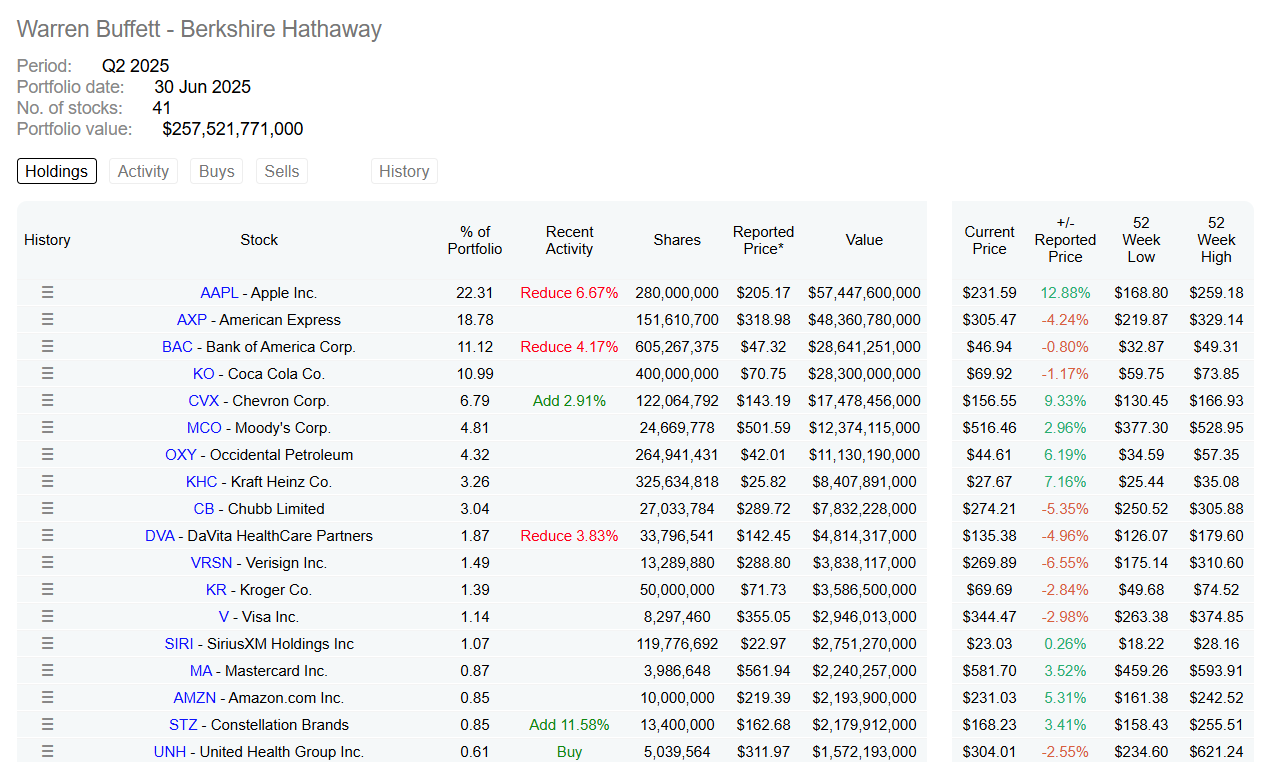Open history icon for Verisign row
1282x762 pixels.
coord(47,563)
